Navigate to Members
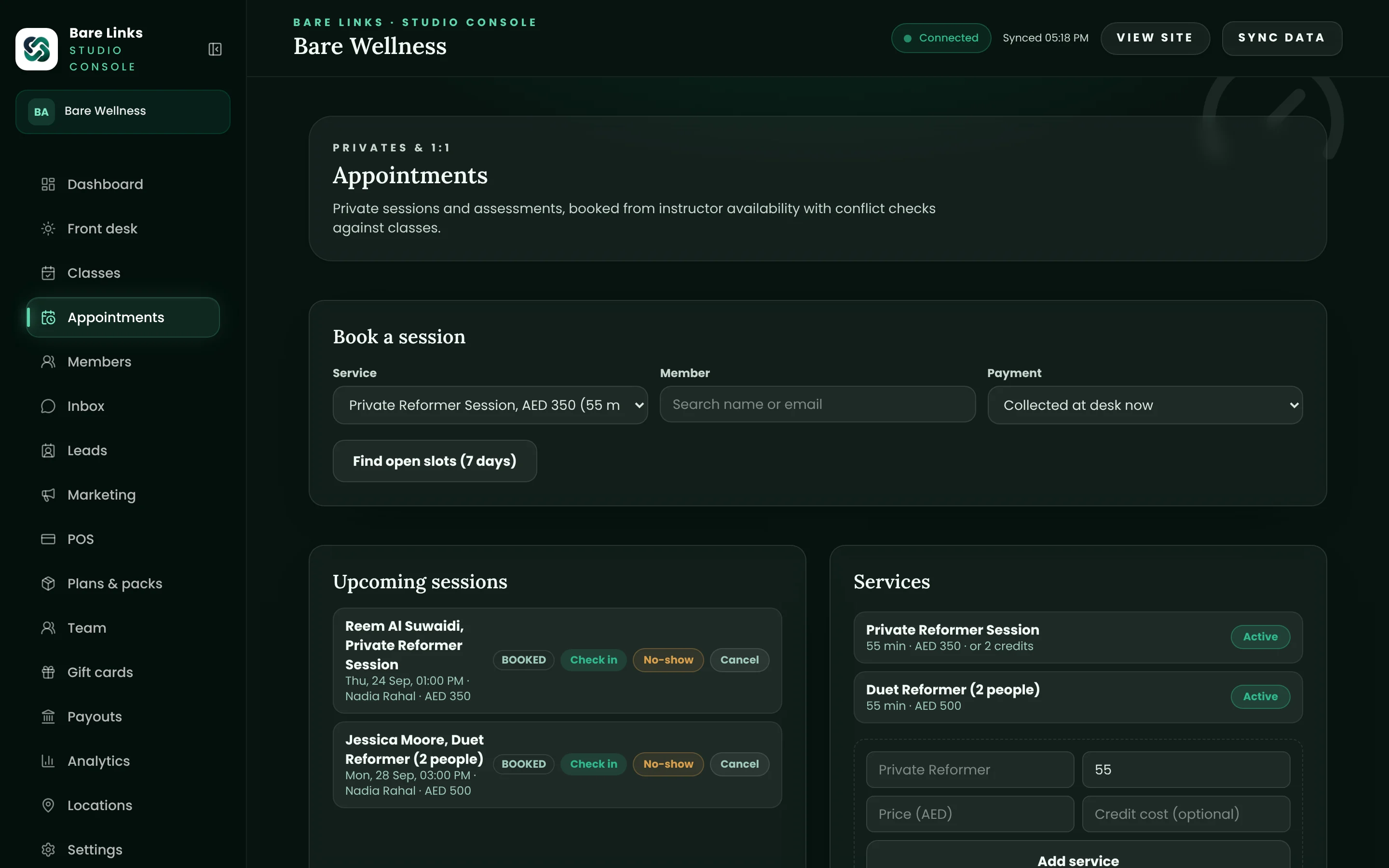The height and width of the screenshot is (868, 1389). pyautogui.click(x=123, y=362)
